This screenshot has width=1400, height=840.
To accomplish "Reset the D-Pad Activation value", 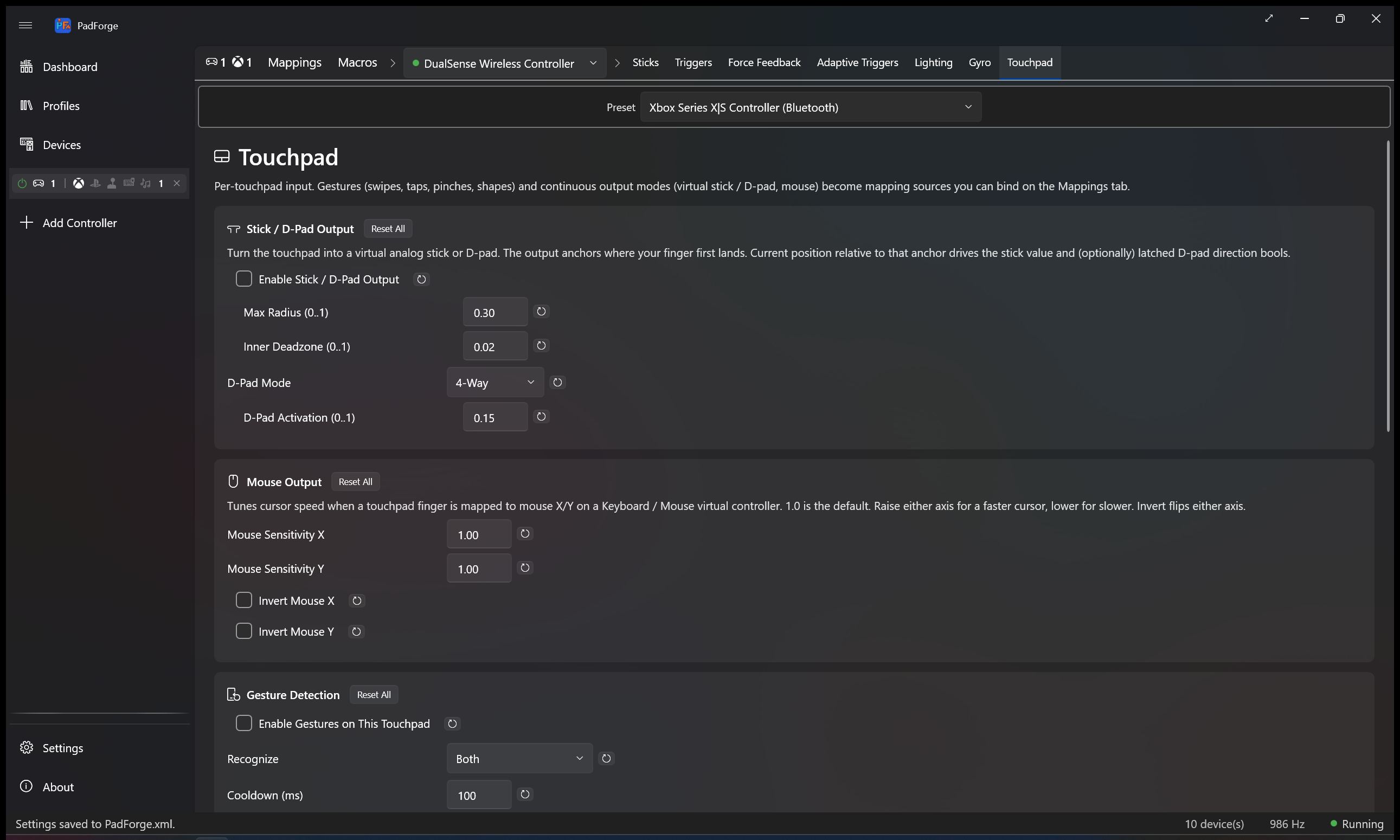I will point(542,417).
